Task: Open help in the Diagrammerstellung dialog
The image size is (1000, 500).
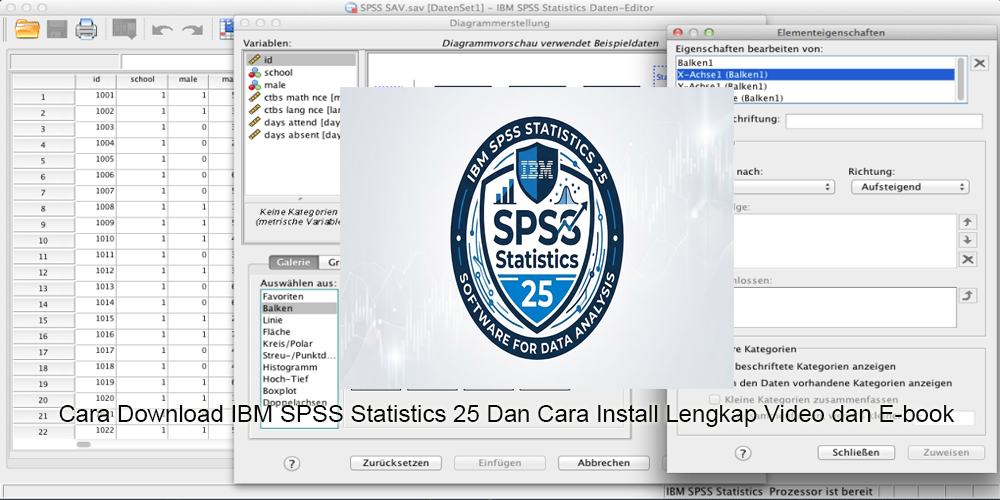Action: [x=292, y=463]
